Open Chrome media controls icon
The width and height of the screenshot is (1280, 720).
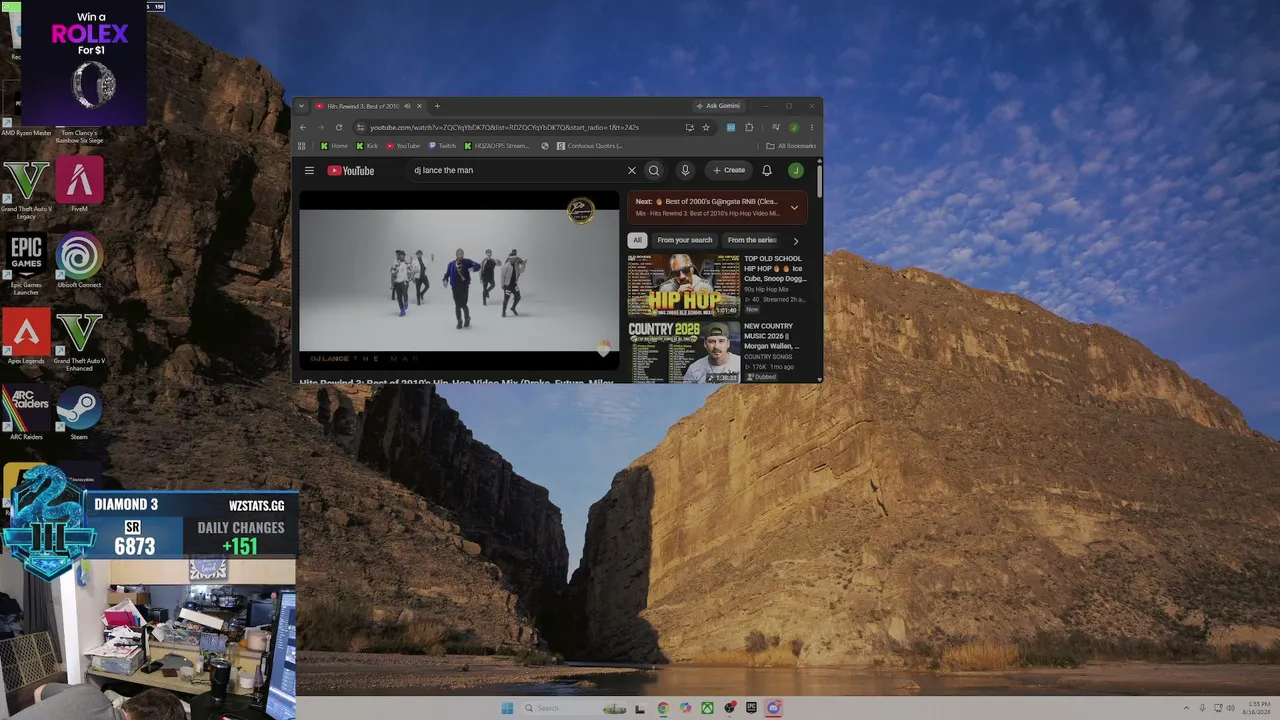point(775,127)
